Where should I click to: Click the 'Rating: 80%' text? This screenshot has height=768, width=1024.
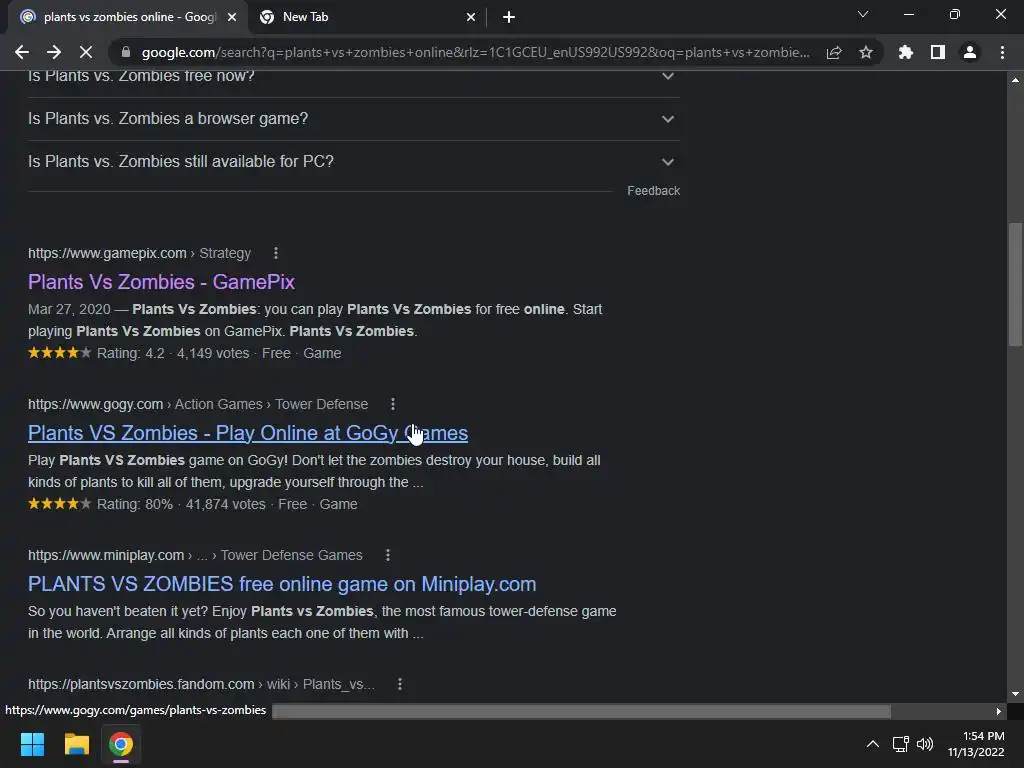[x=135, y=504]
